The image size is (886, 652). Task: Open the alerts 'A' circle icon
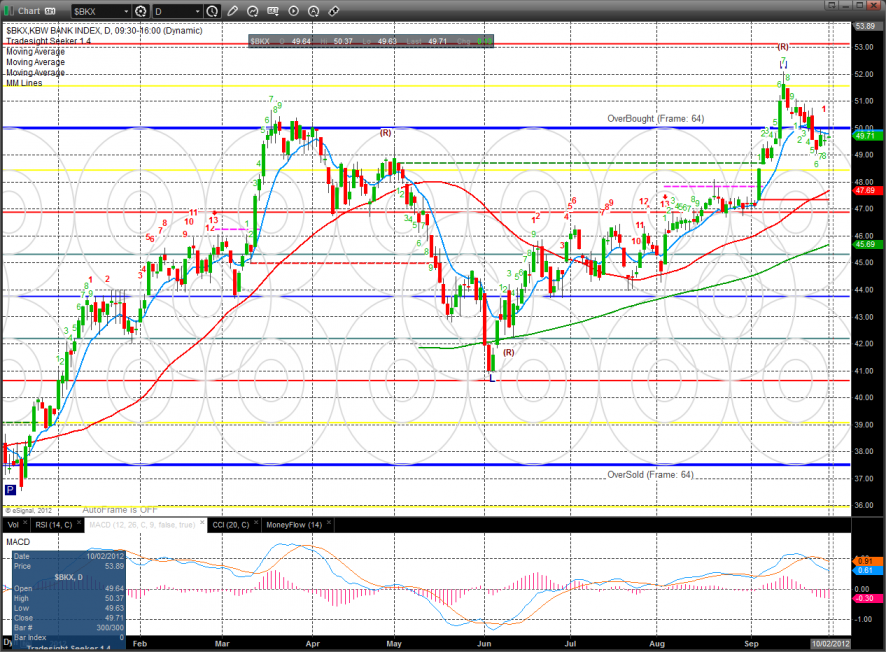[314, 11]
